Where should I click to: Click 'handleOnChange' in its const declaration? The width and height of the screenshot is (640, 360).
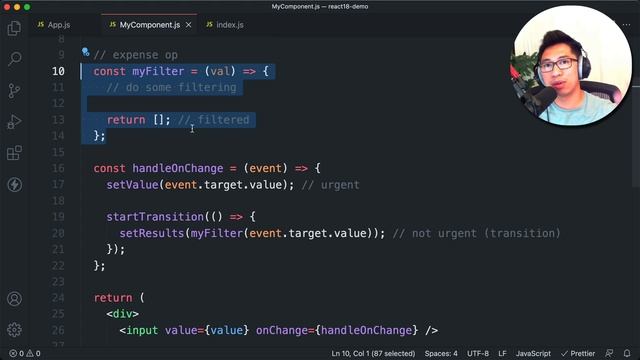(178, 169)
